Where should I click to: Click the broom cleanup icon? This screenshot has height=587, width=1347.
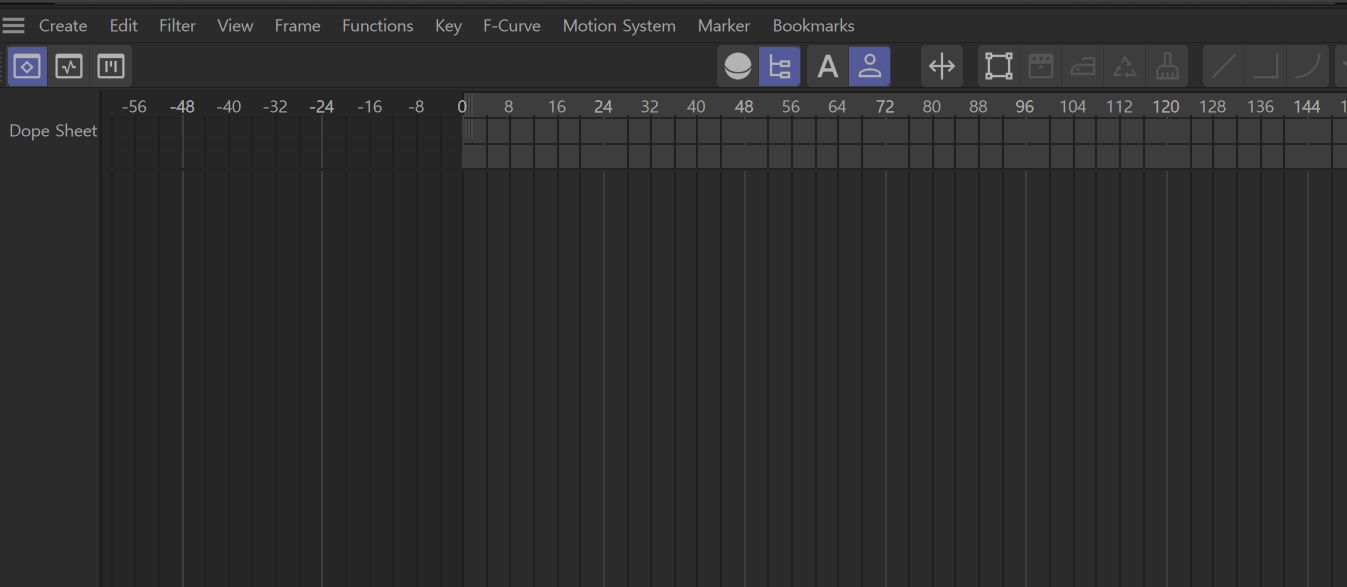pos(1167,67)
